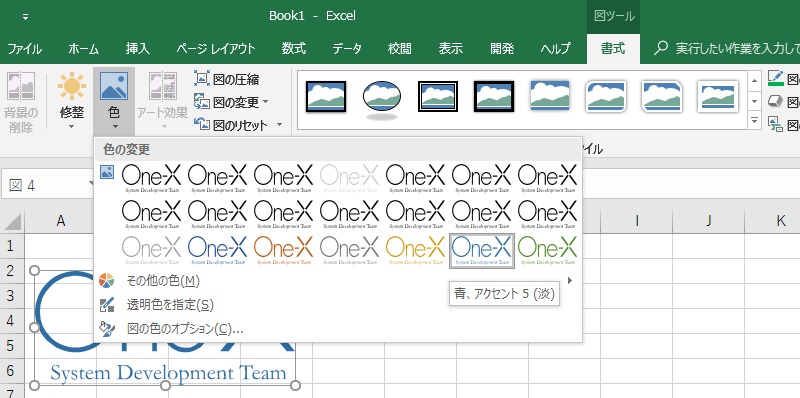Click Set Transparent Color (透明色を指定)

pyautogui.click(x=338, y=305)
